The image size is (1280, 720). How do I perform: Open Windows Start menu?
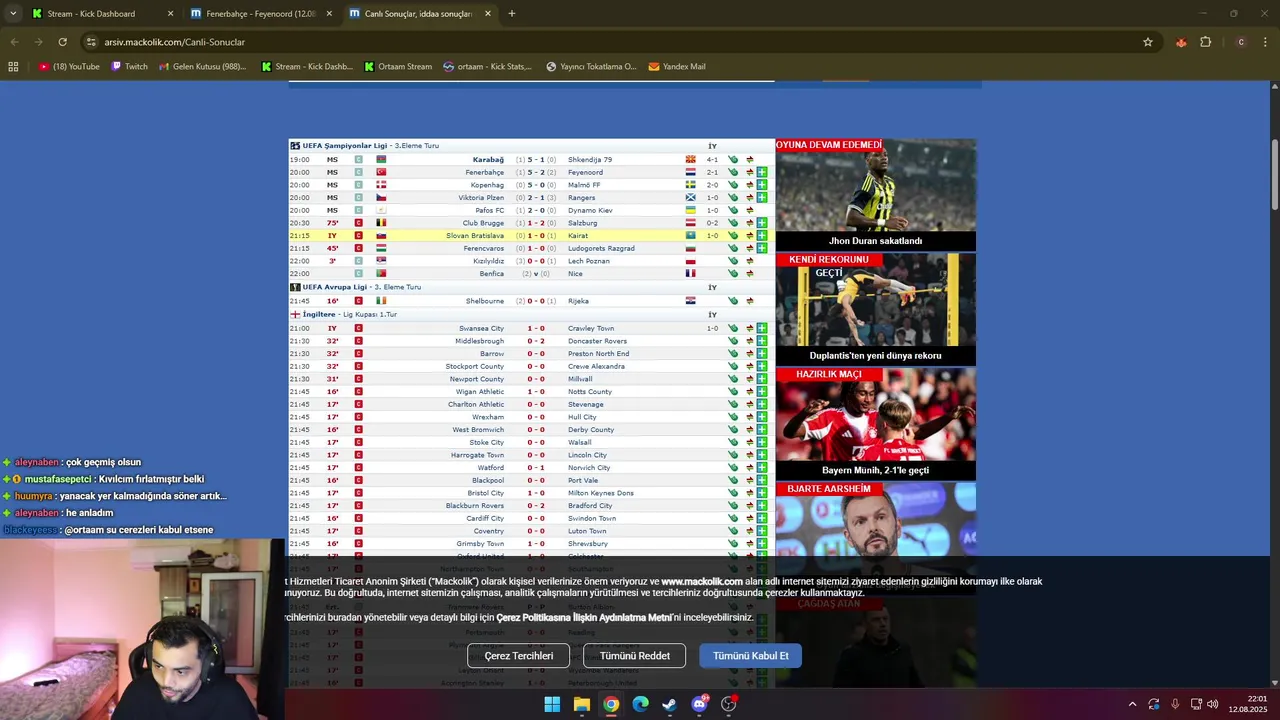[x=552, y=704]
